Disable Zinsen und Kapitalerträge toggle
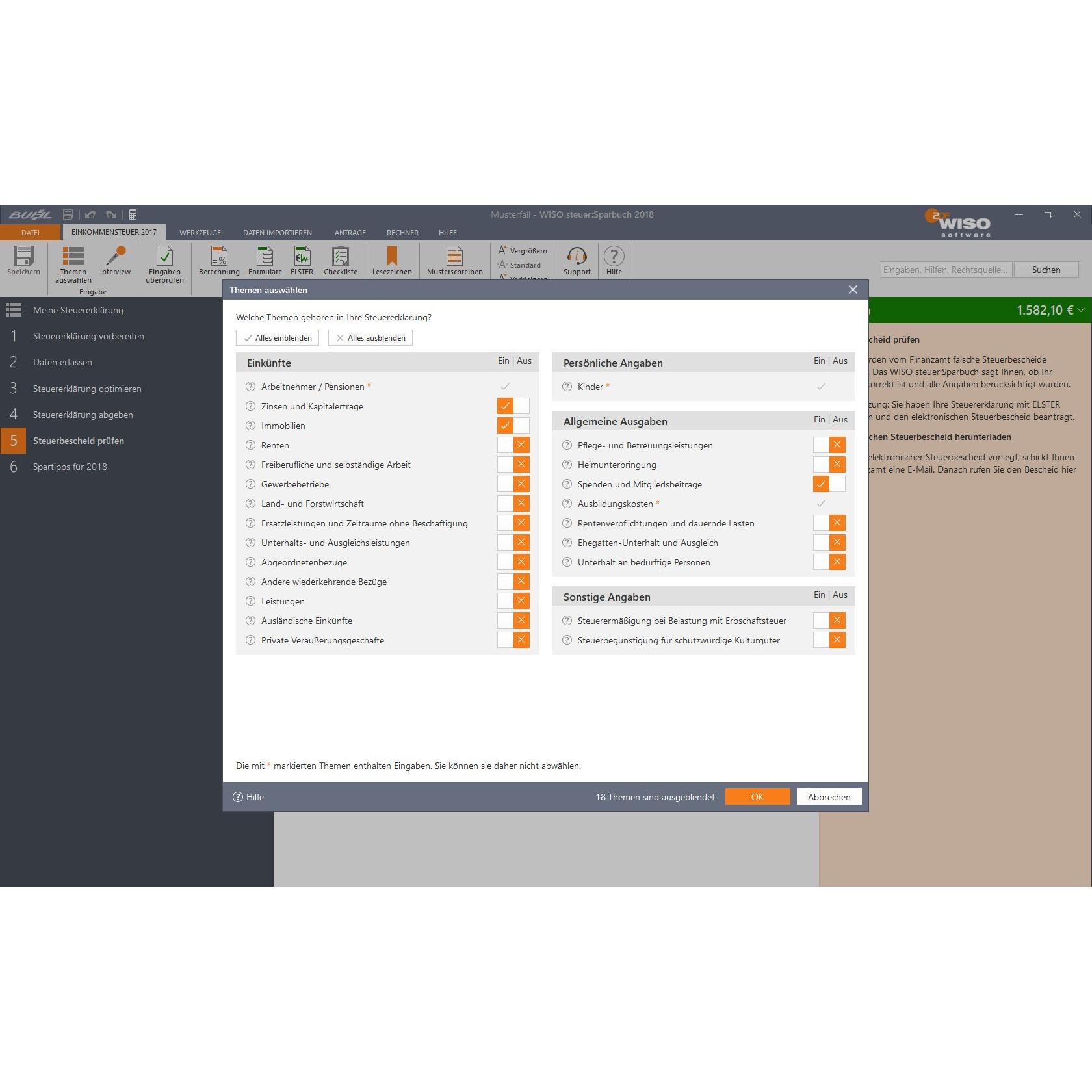The height and width of the screenshot is (1092, 1092). tap(513, 406)
